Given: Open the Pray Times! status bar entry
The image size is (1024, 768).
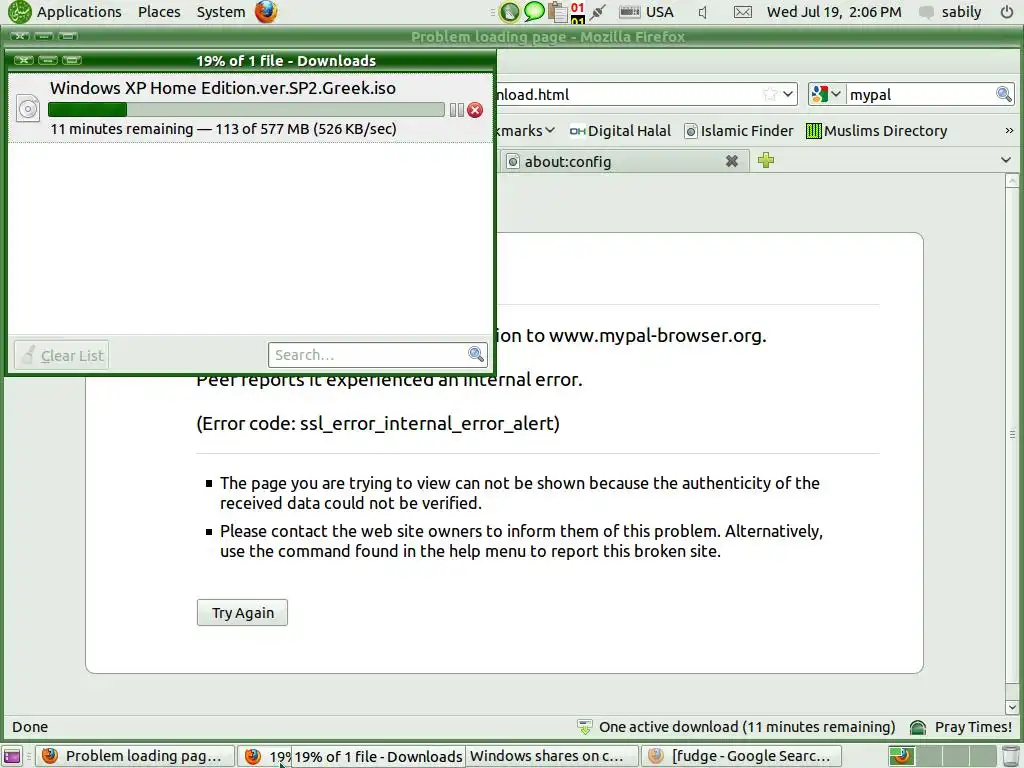Looking at the screenshot, I should (973, 727).
